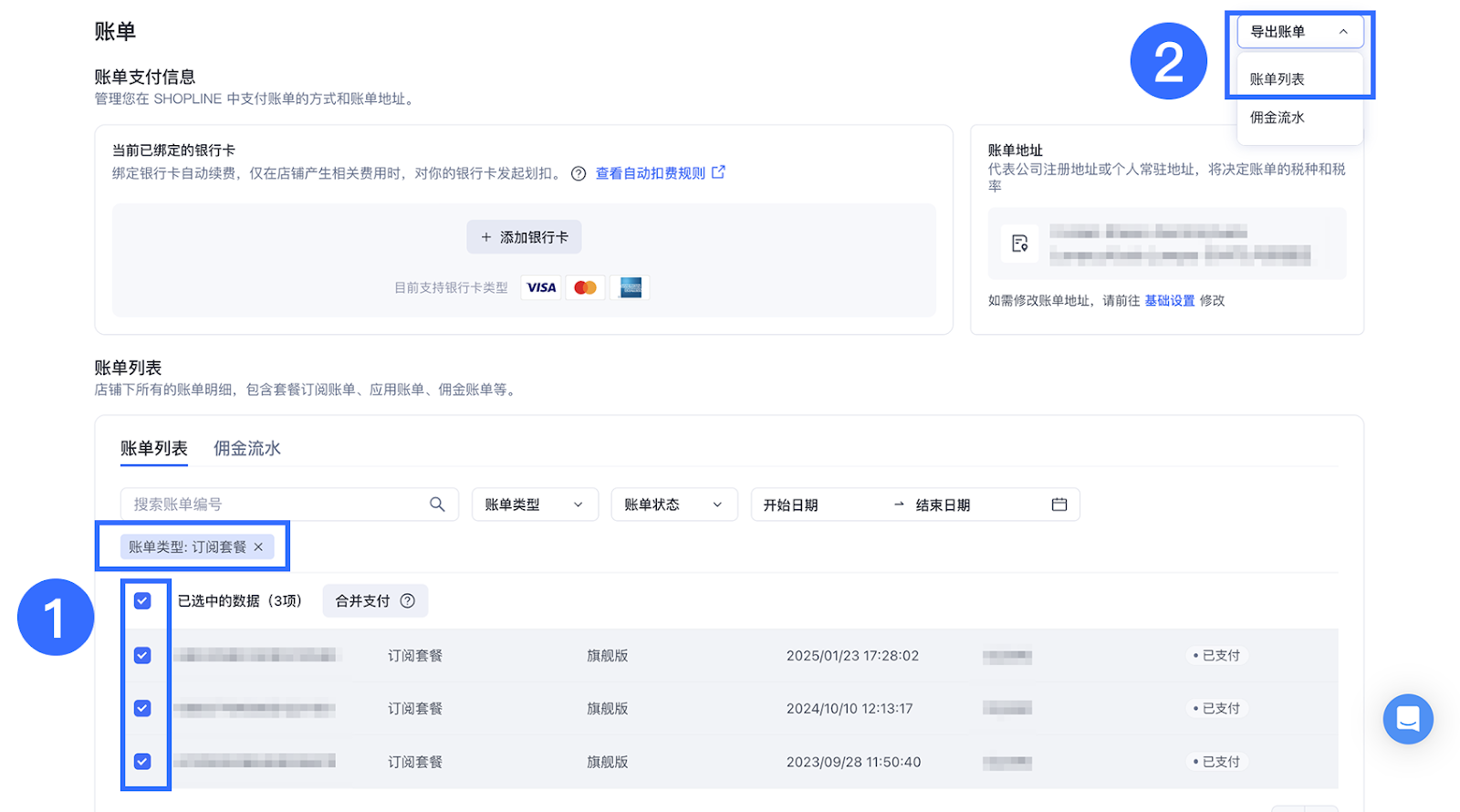Focus the 搜索账单编号 search field
The height and width of the screenshot is (812, 1460).
[274, 505]
